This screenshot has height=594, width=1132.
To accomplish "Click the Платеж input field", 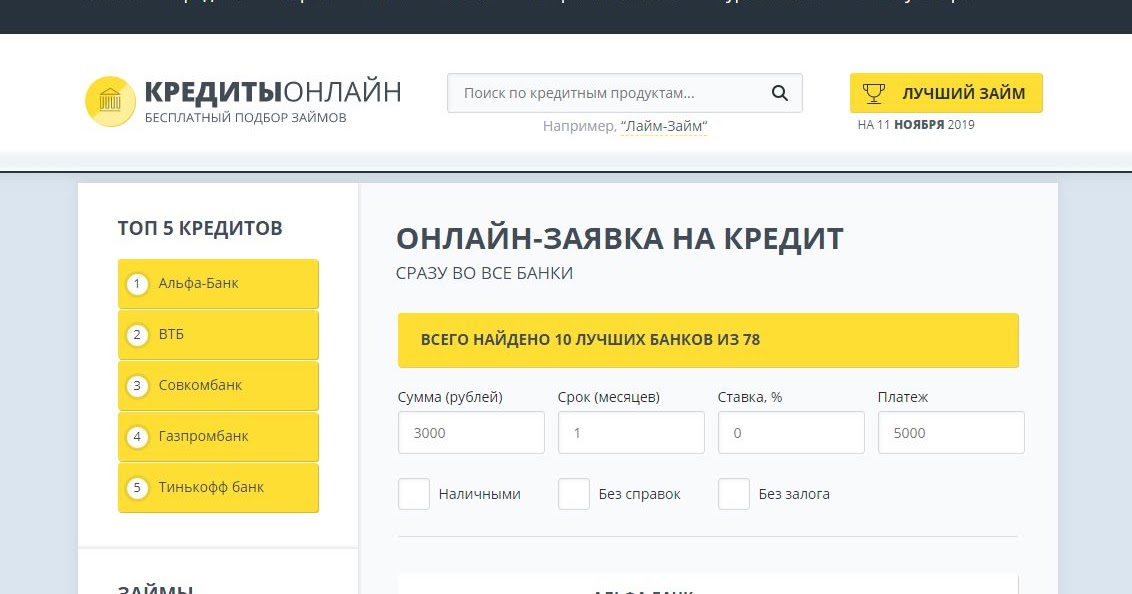I will [952, 432].
